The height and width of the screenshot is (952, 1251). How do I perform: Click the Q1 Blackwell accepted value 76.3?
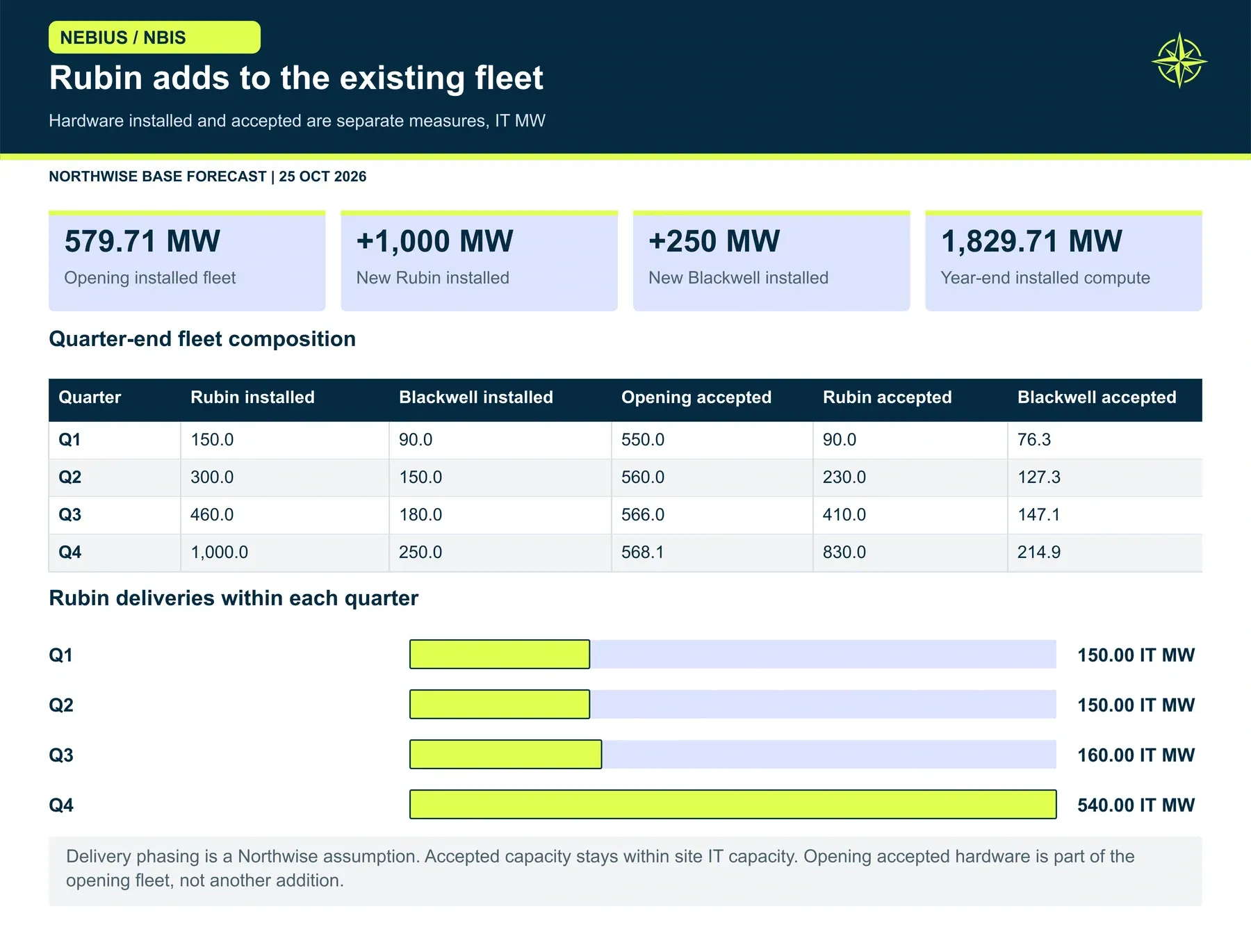click(1034, 440)
